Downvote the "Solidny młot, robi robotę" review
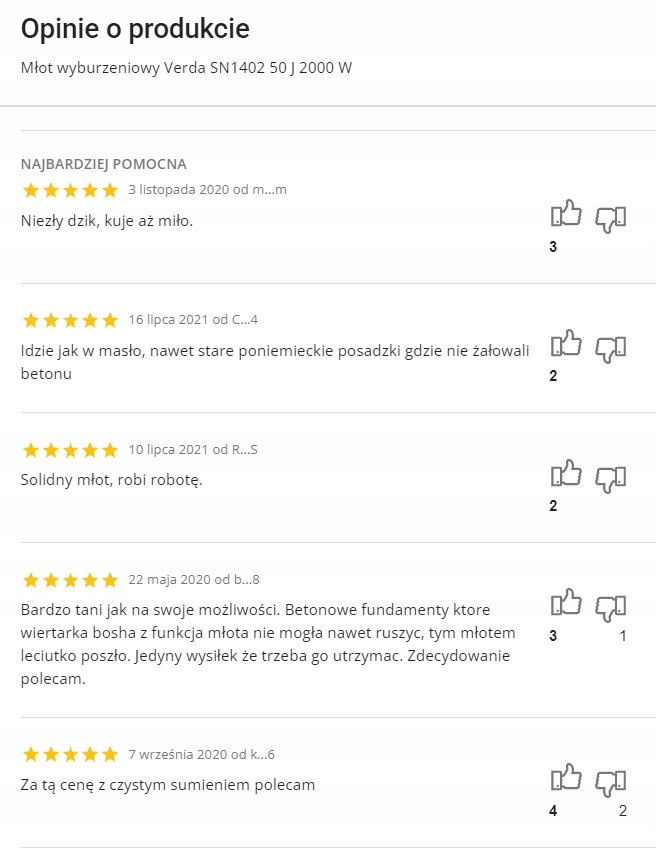The image size is (656, 854). pyautogui.click(x=610, y=478)
